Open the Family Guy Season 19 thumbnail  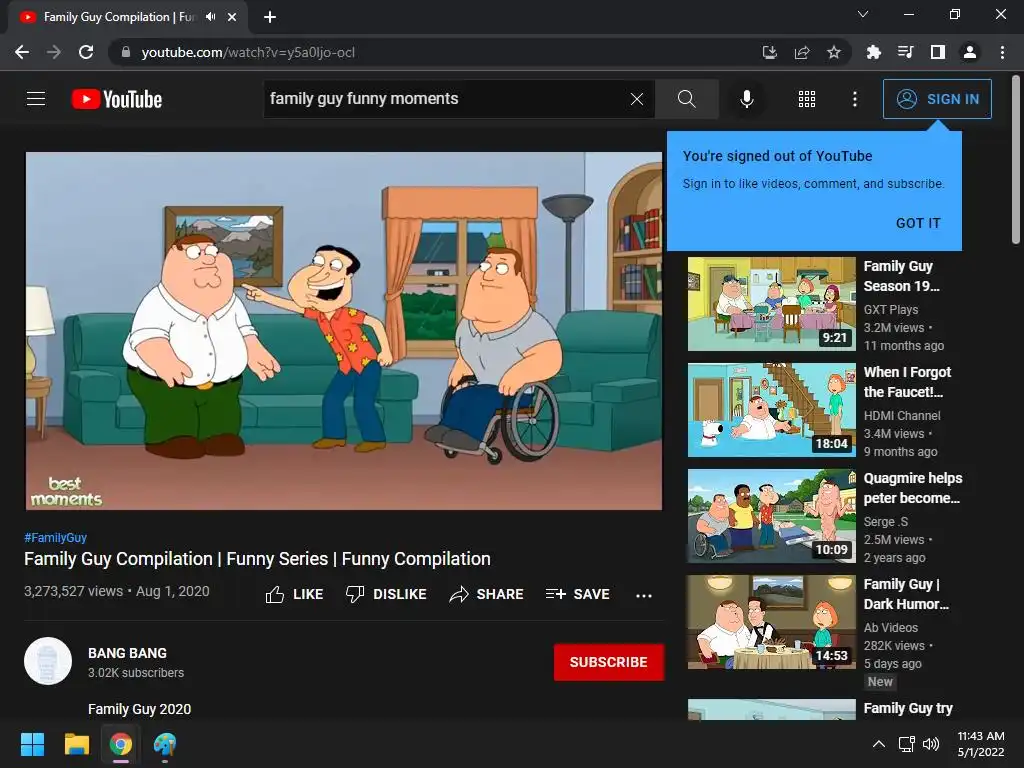[771, 304]
